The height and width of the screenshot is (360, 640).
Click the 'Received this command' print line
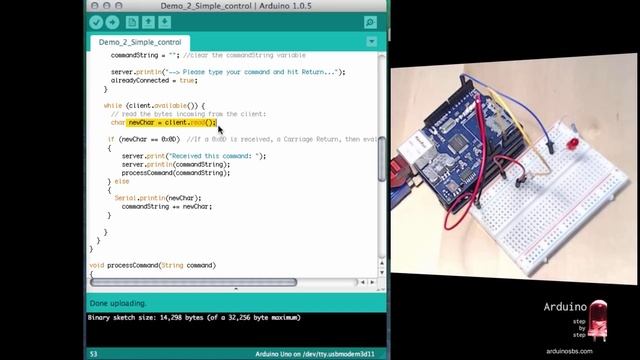(194, 156)
